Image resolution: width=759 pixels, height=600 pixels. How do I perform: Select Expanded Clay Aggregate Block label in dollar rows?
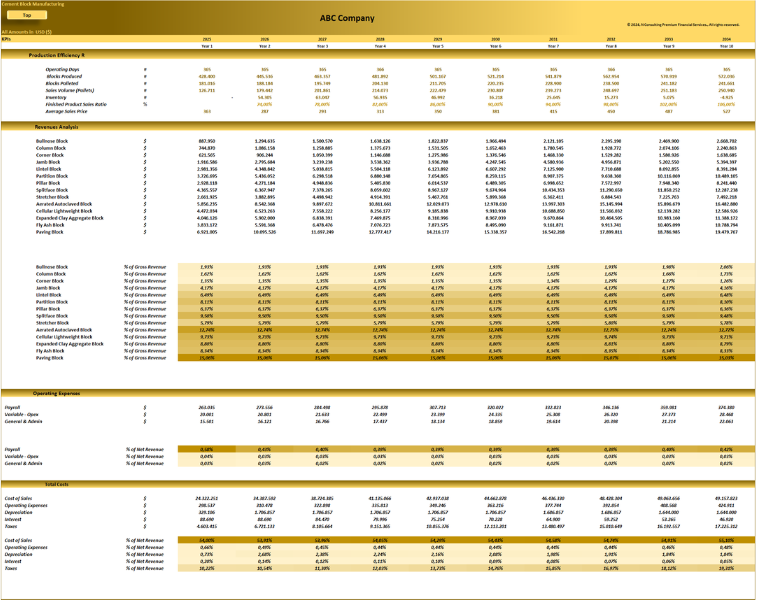tap(70, 218)
